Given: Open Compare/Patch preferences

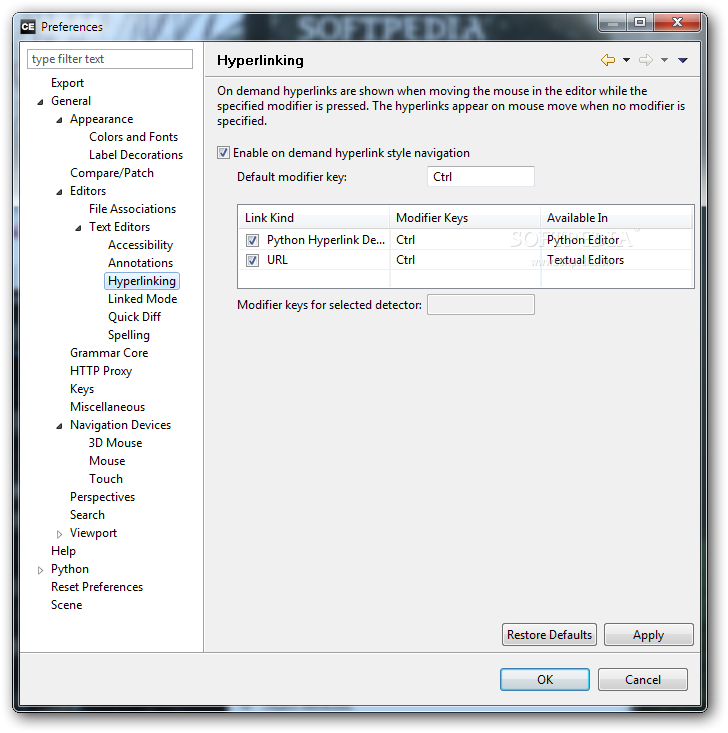Looking at the screenshot, I should [x=112, y=173].
